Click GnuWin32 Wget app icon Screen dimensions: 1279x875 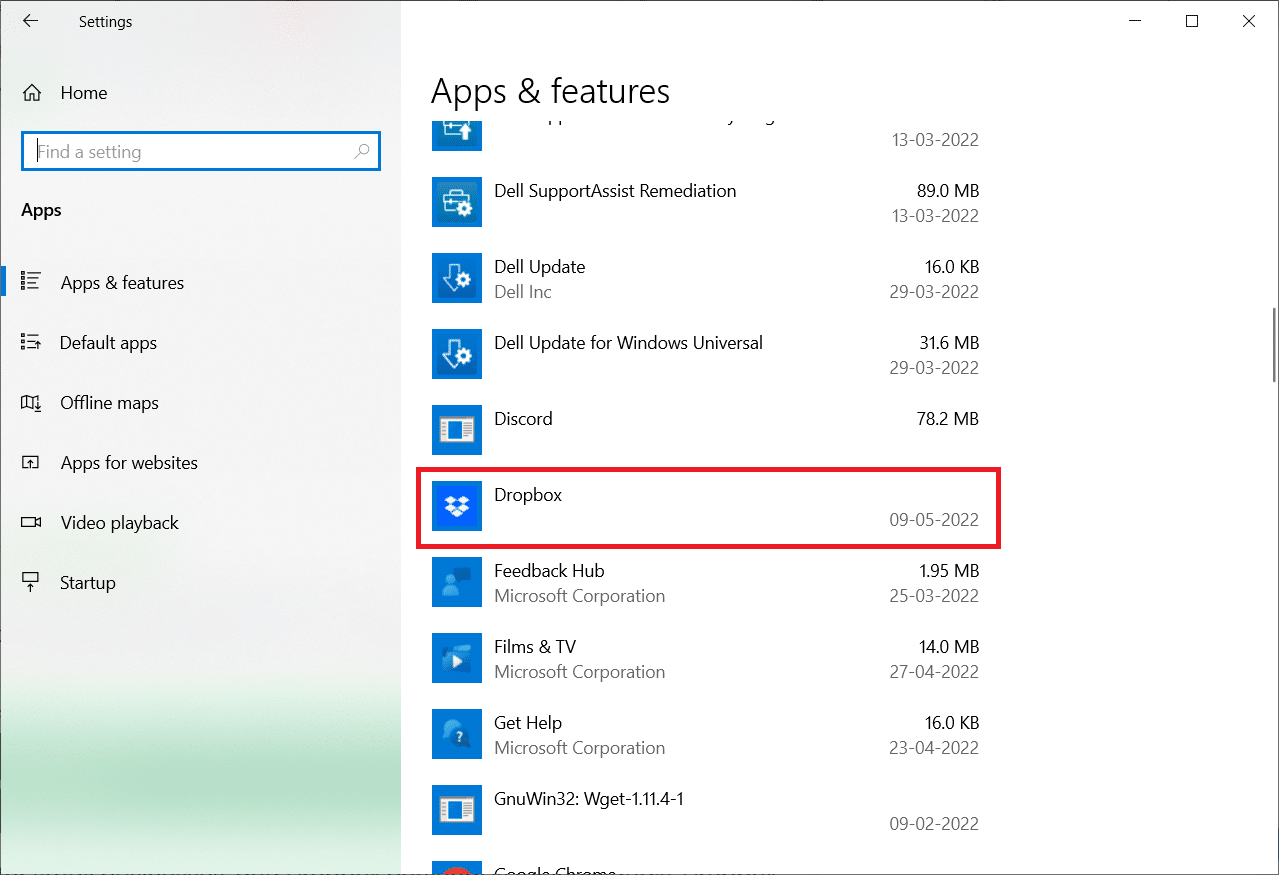coord(457,811)
